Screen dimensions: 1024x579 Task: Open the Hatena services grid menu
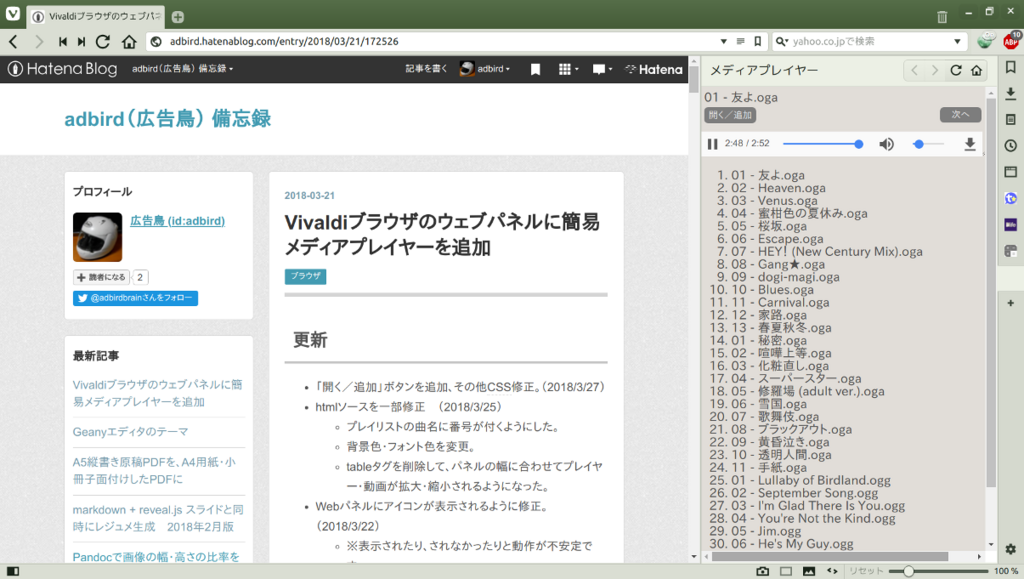click(568, 69)
